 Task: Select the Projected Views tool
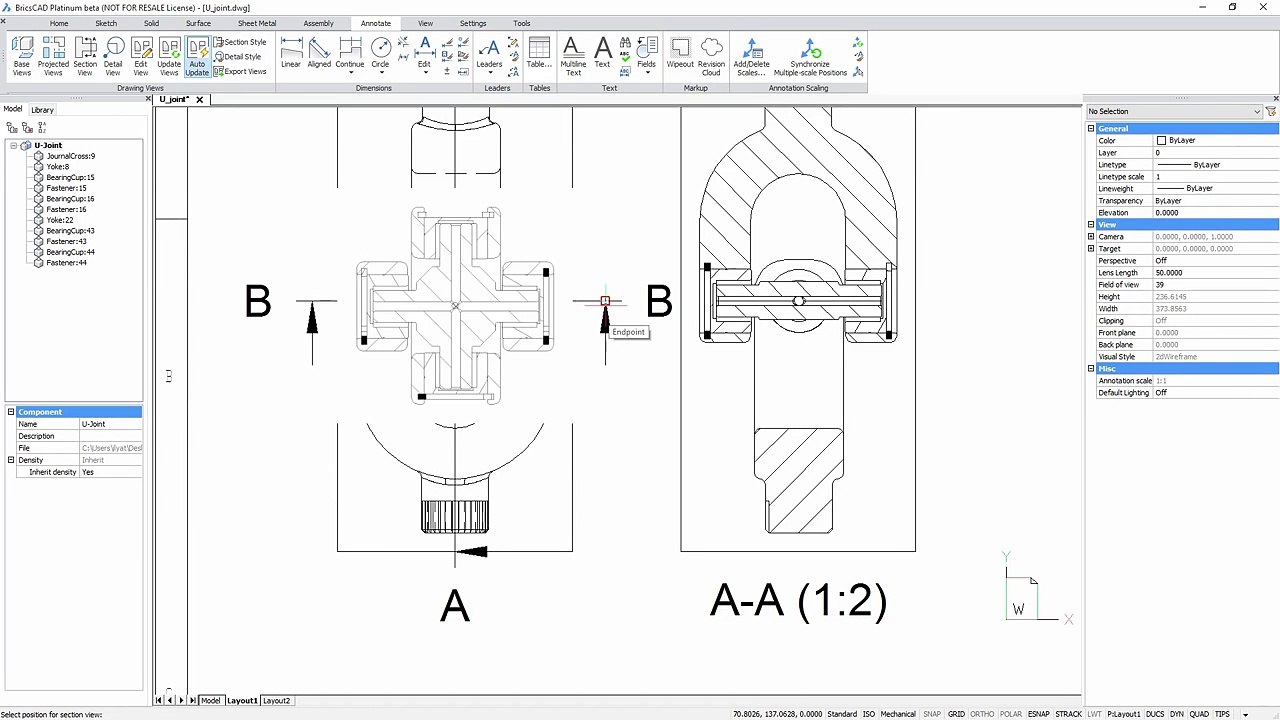[x=53, y=57]
